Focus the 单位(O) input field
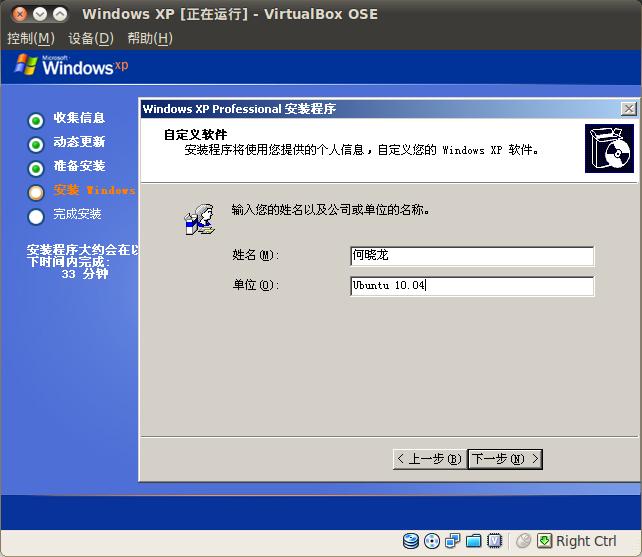 pos(472,285)
